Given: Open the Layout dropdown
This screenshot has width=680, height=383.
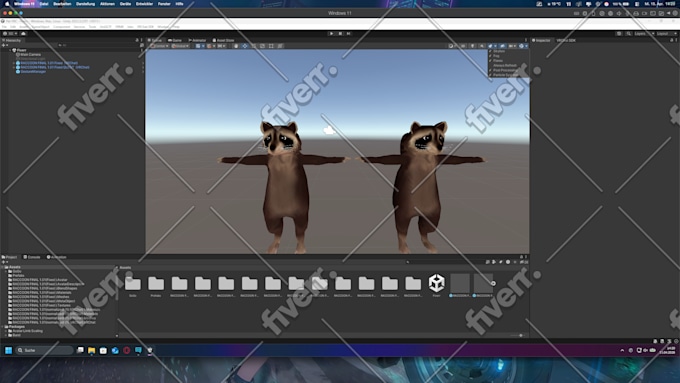Looking at the screenshot, I should click(x=666, y=33).
